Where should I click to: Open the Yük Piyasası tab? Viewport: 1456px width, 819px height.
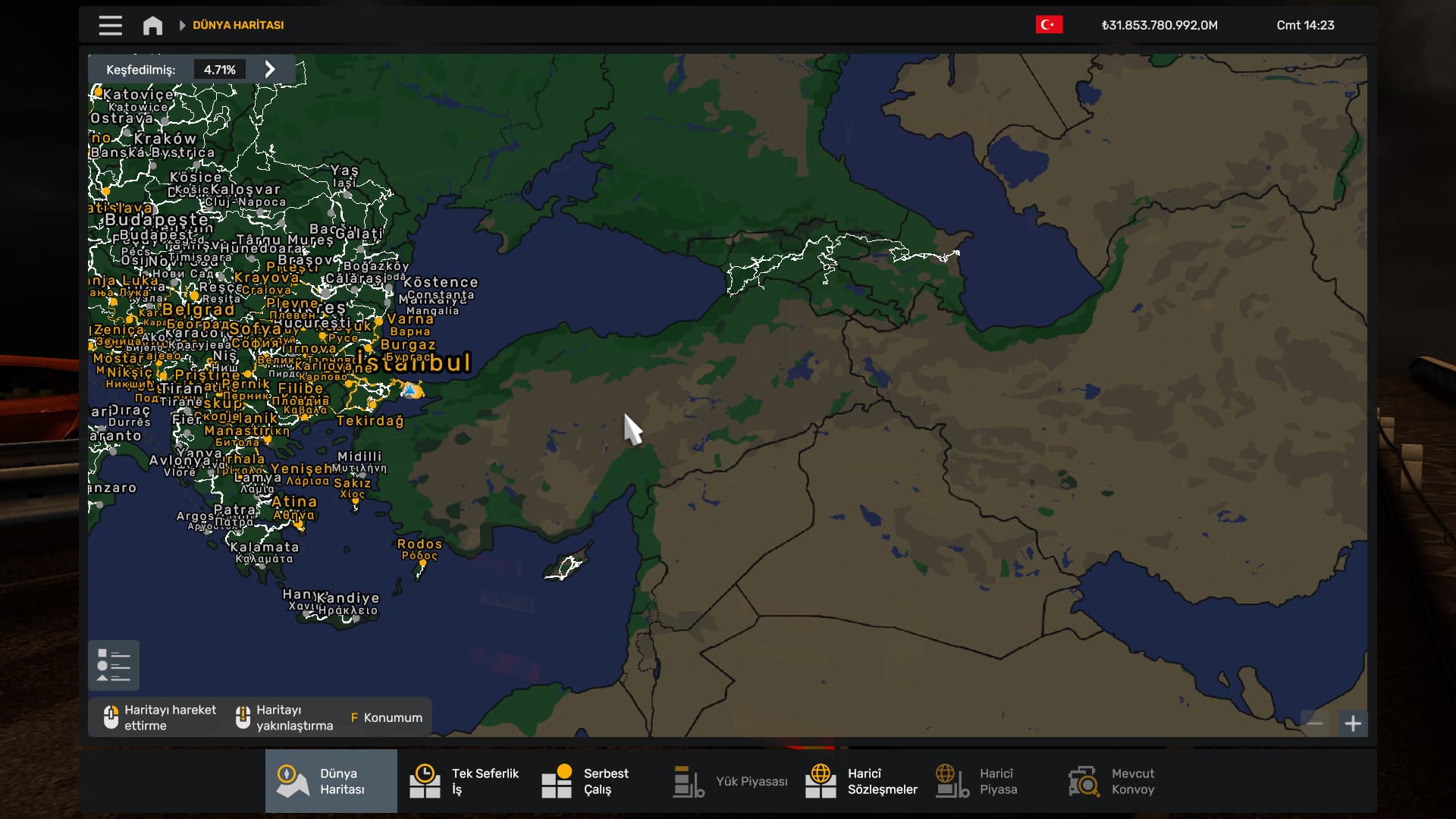(728, 781)
